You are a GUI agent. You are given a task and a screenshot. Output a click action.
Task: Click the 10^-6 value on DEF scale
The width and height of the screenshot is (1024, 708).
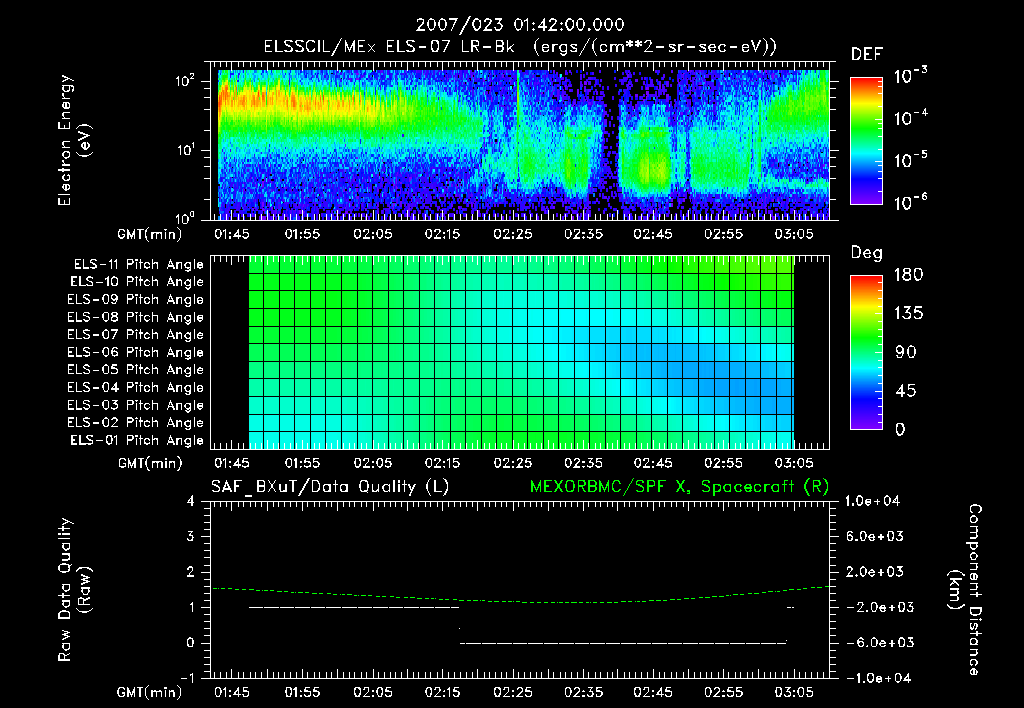click(x=910, y=202)
